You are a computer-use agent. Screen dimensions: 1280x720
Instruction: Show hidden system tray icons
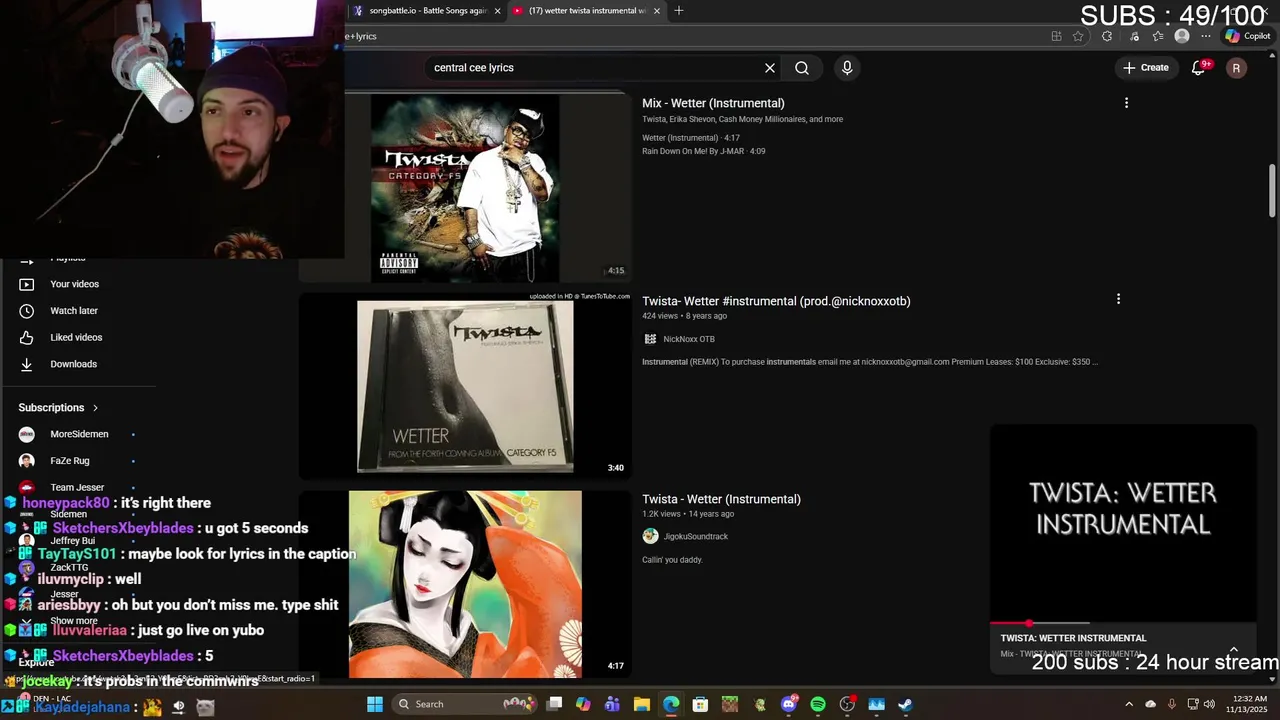(x=1129, y=704)
